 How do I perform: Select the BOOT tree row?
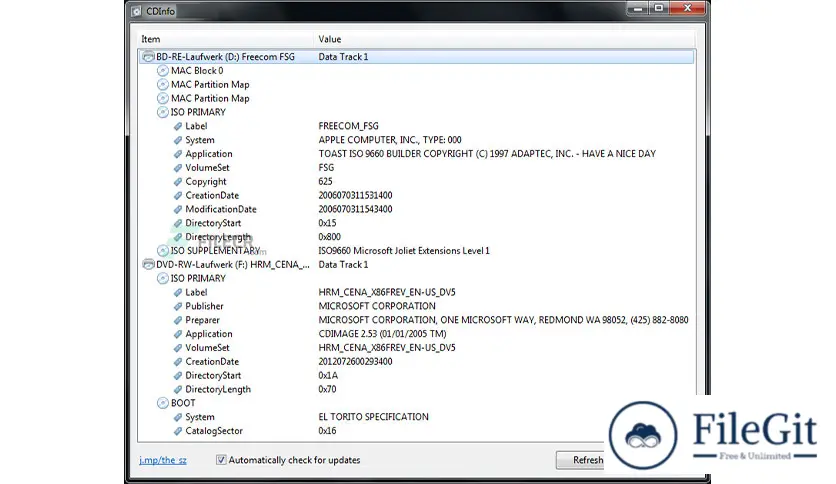point(416,403)
